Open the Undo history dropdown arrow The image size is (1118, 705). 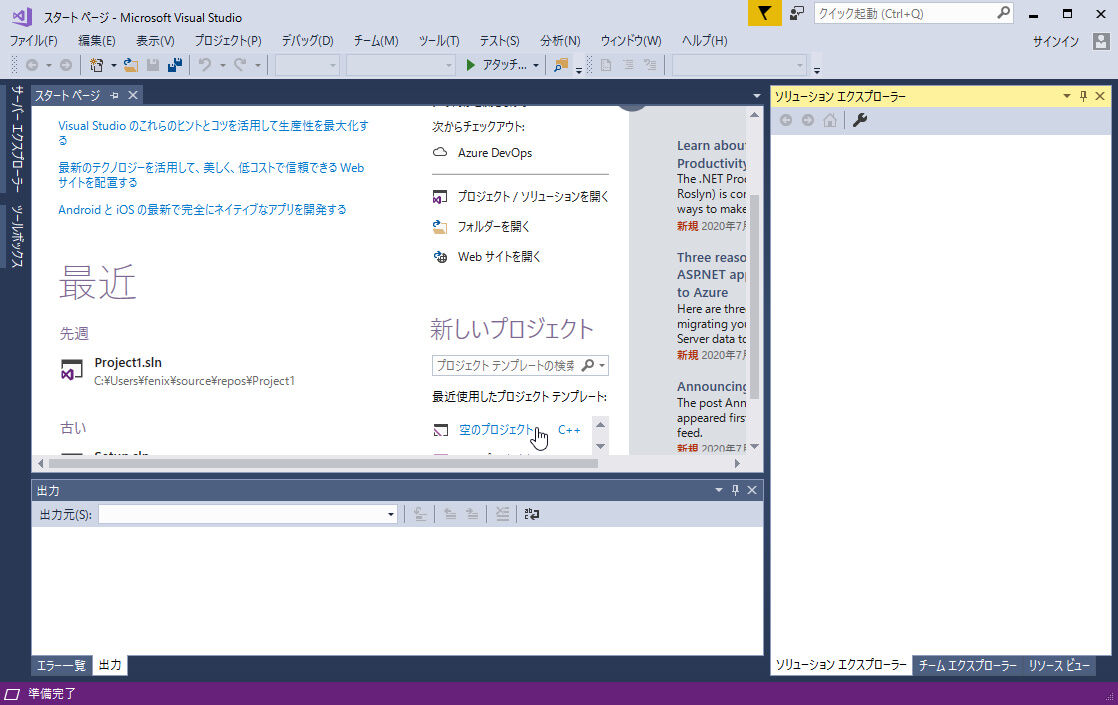[222, 65]
